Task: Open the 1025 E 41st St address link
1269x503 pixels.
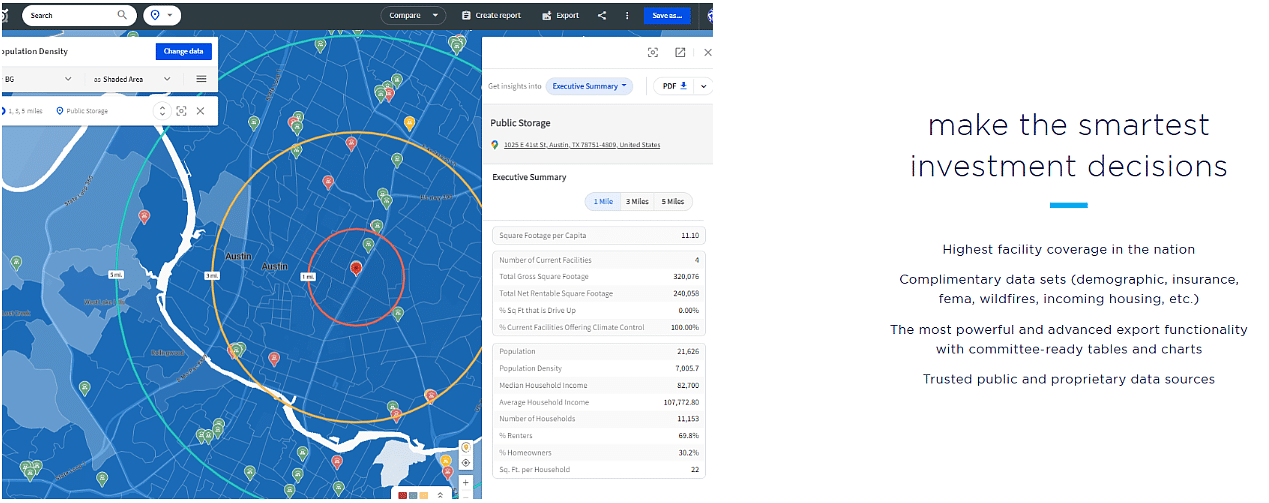Action: point(582,145)
